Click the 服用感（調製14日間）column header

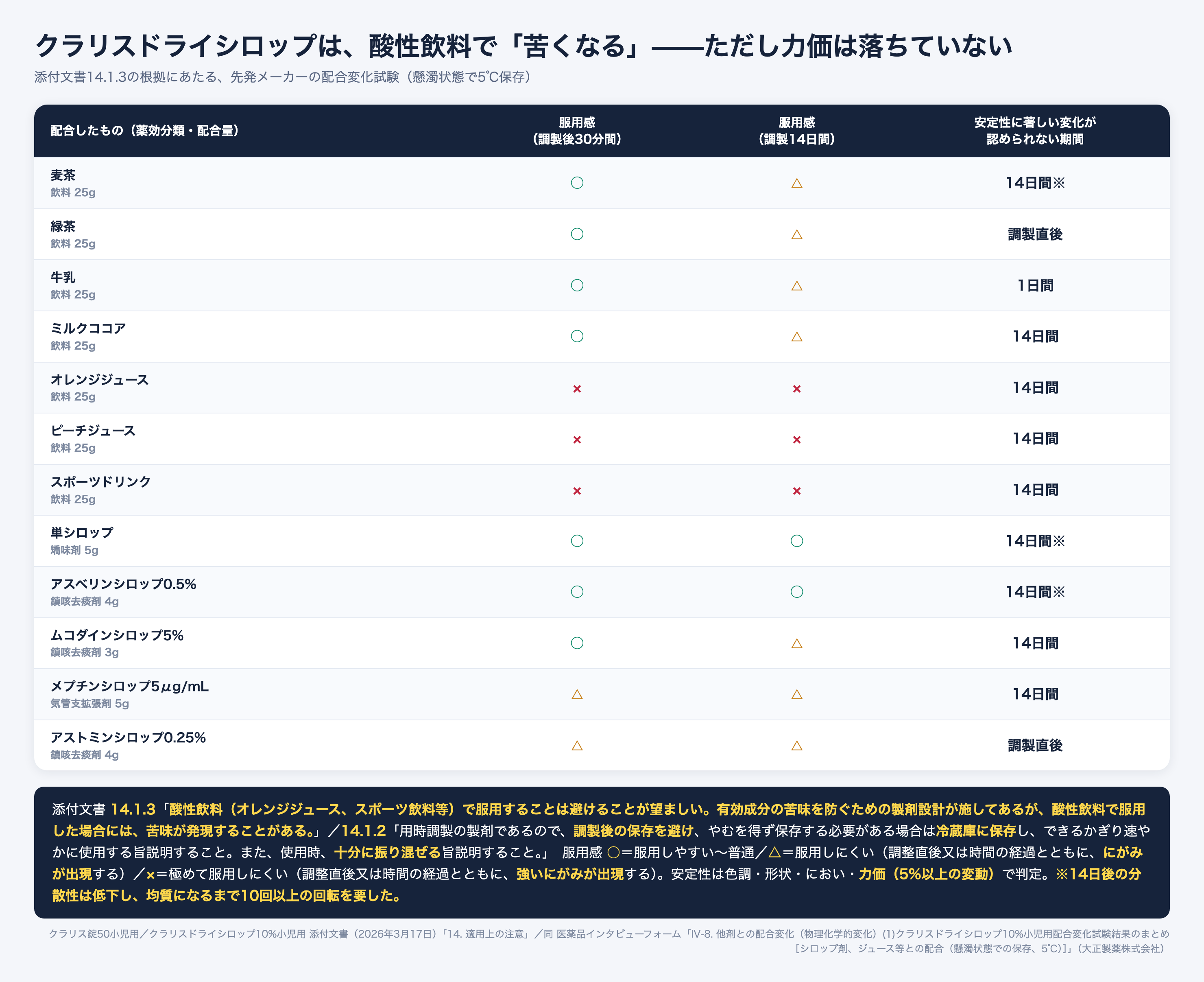coord(796,131)
